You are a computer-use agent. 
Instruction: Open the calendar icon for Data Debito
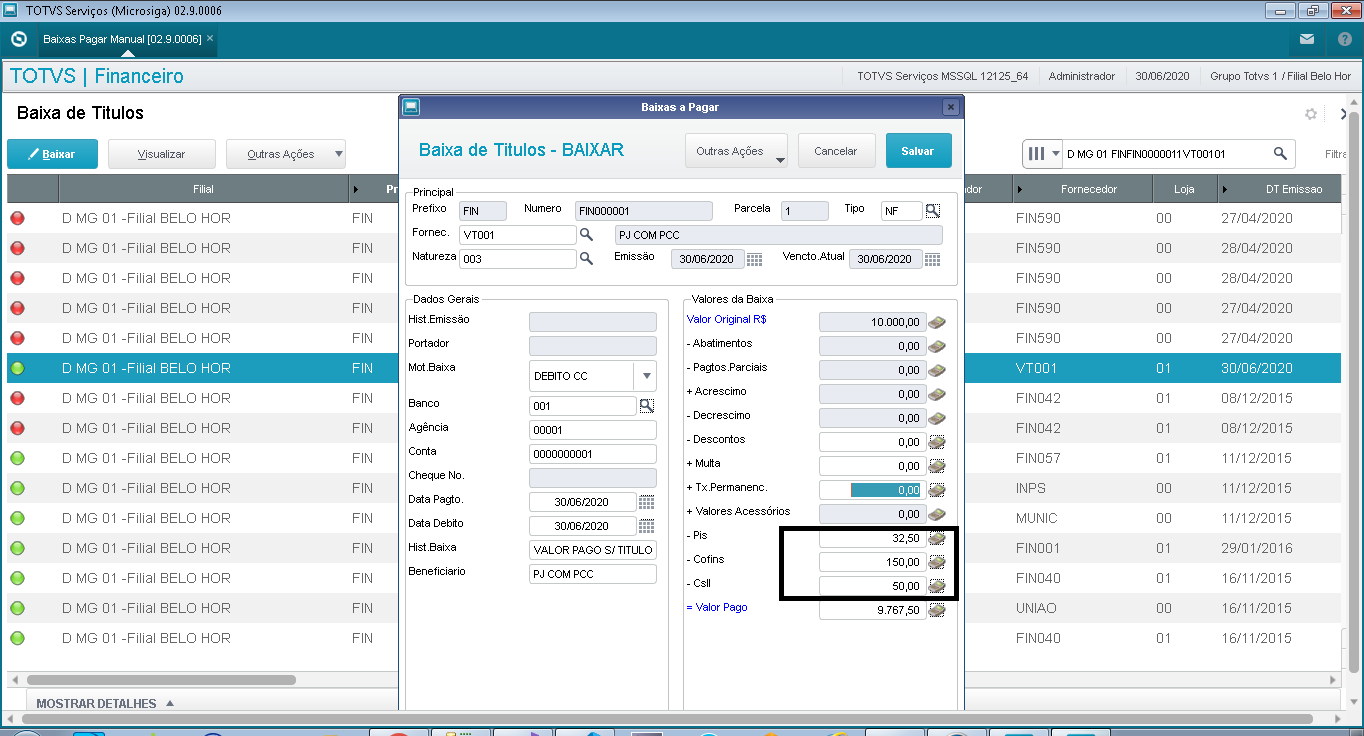coord(646,525)
